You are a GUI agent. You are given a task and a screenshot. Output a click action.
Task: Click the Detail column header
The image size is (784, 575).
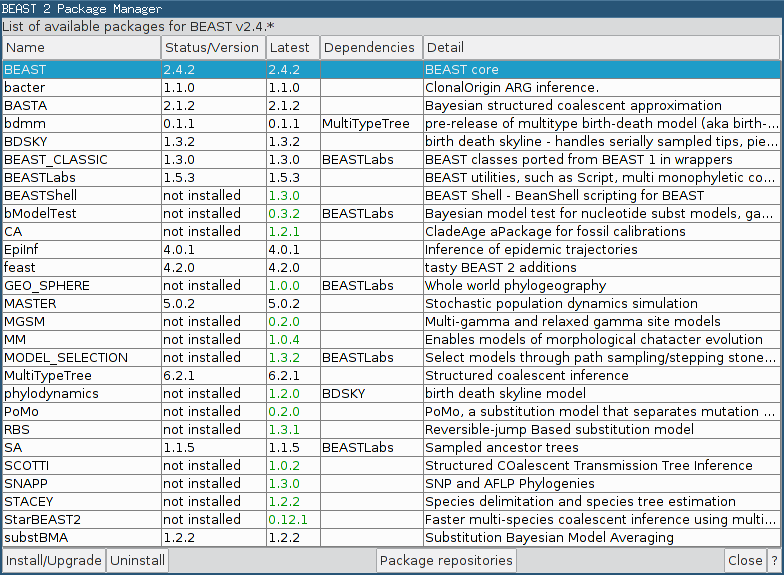602,48
